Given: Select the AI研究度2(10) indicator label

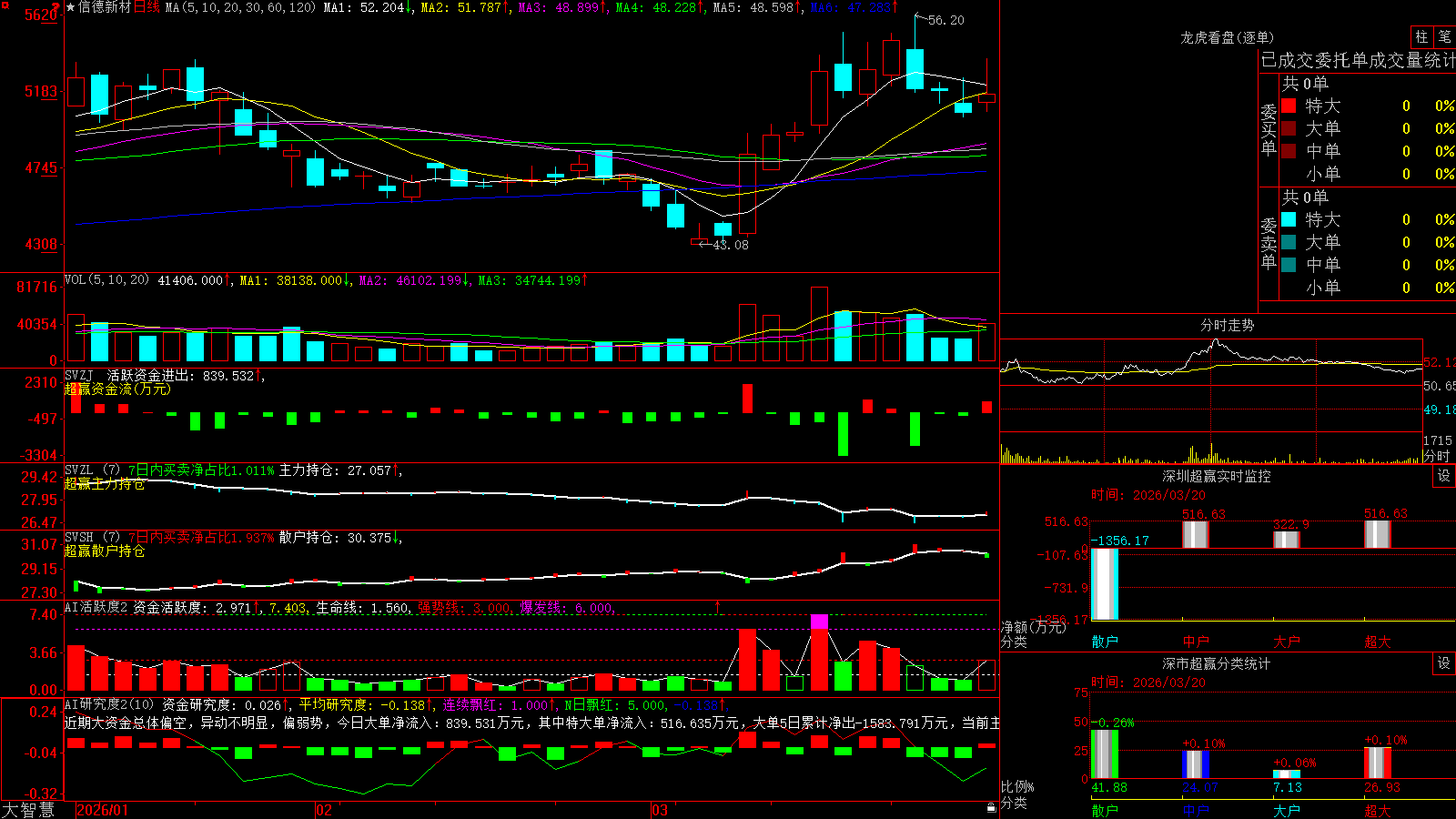Looking at the screenshot, I should (109, 704).
